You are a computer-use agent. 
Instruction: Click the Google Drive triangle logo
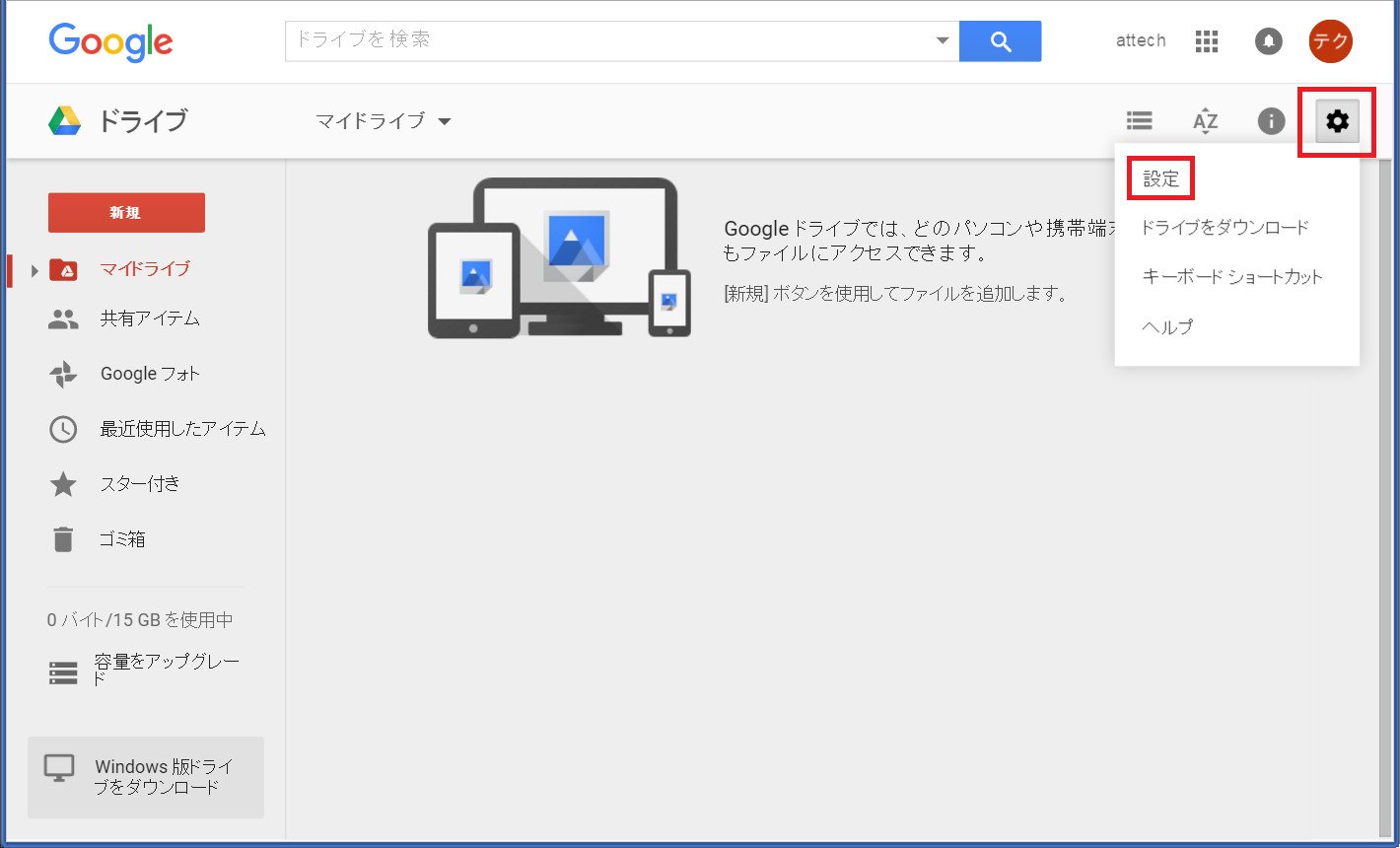tap(64, 121)
